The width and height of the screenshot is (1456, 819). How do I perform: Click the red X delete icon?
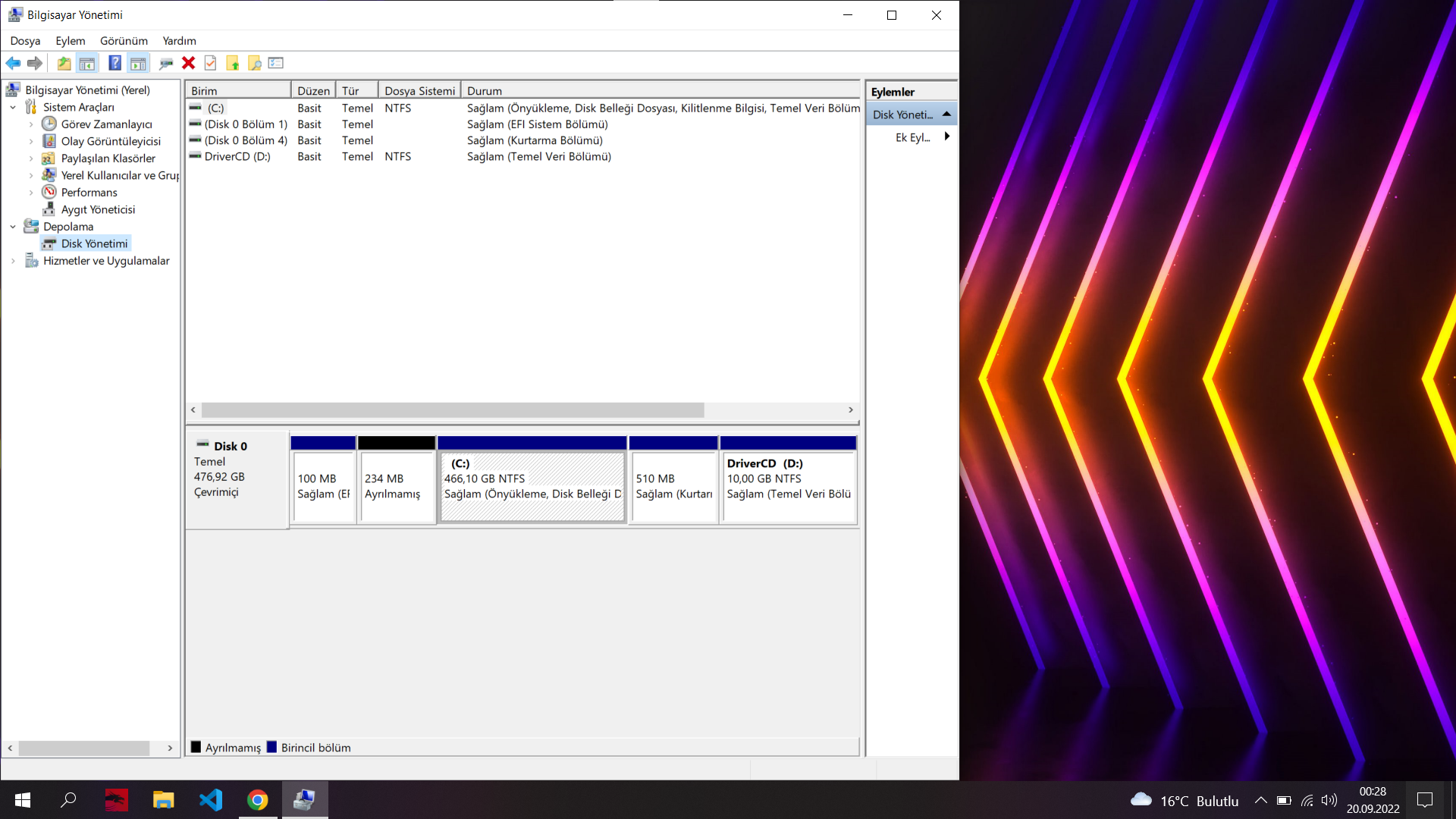pos(189,63)
